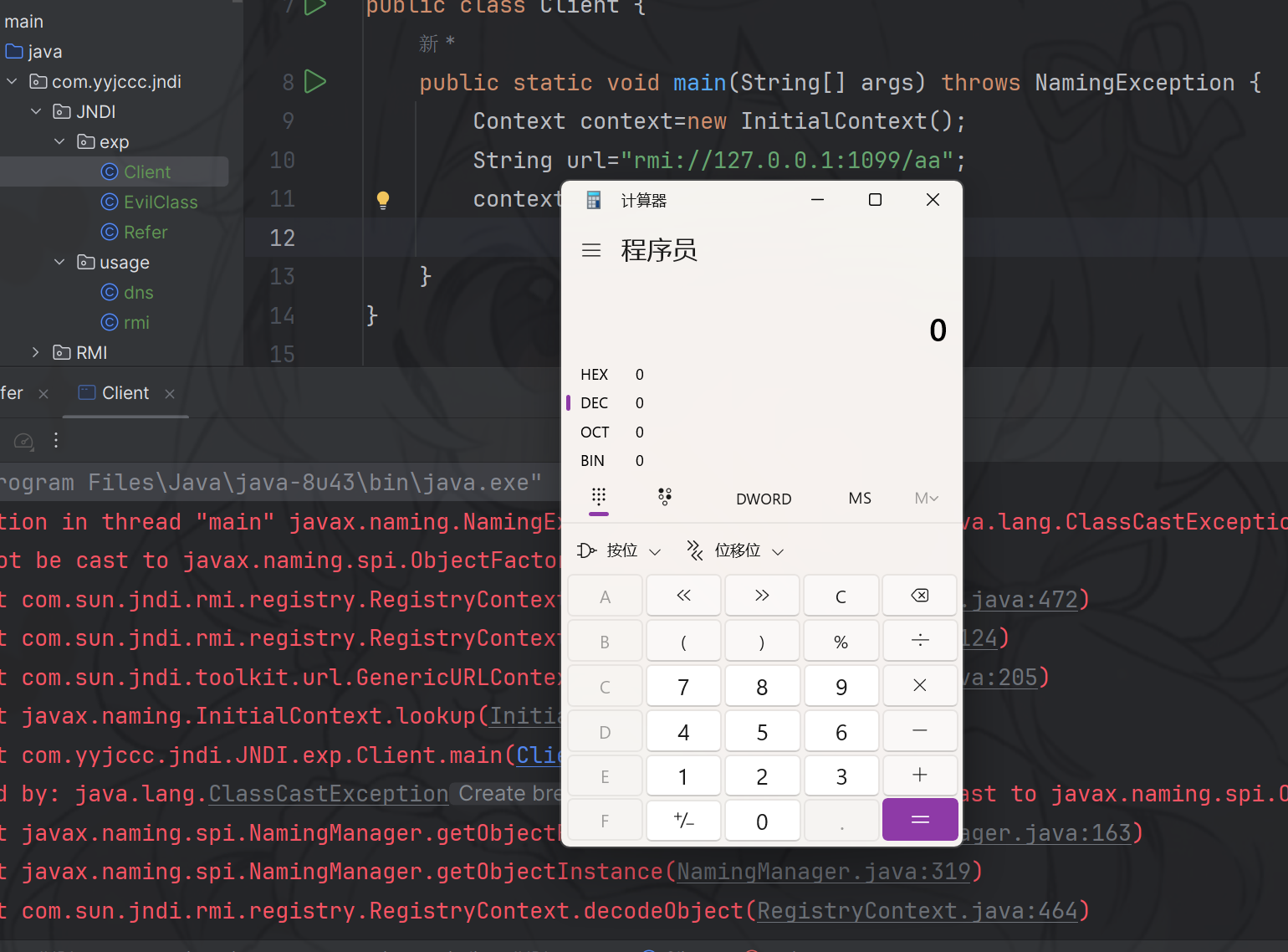Toggle the DWORD word size button

pos(763,499)
